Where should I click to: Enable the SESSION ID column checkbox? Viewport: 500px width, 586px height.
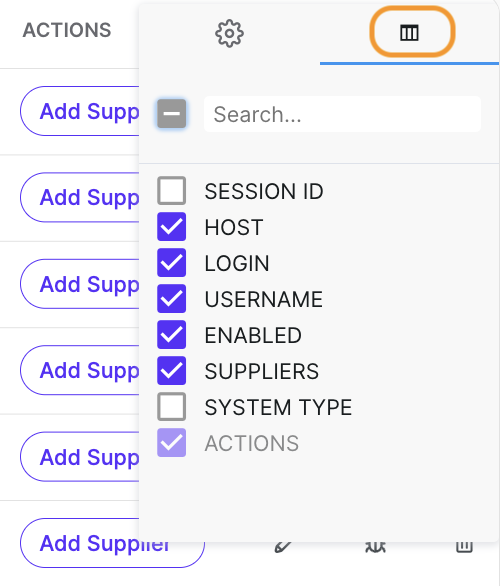tap(172, 191)
